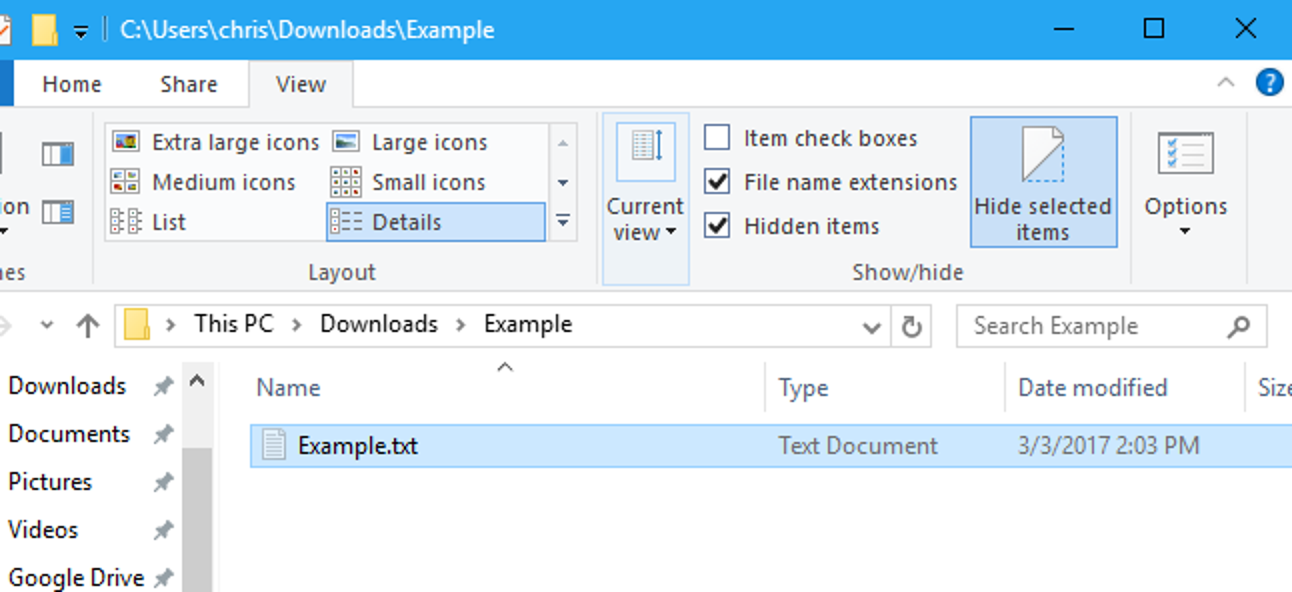Choose Medium icons view
Image resolution: width=1292 pixels, height=592 pixels.
point(204,182)
